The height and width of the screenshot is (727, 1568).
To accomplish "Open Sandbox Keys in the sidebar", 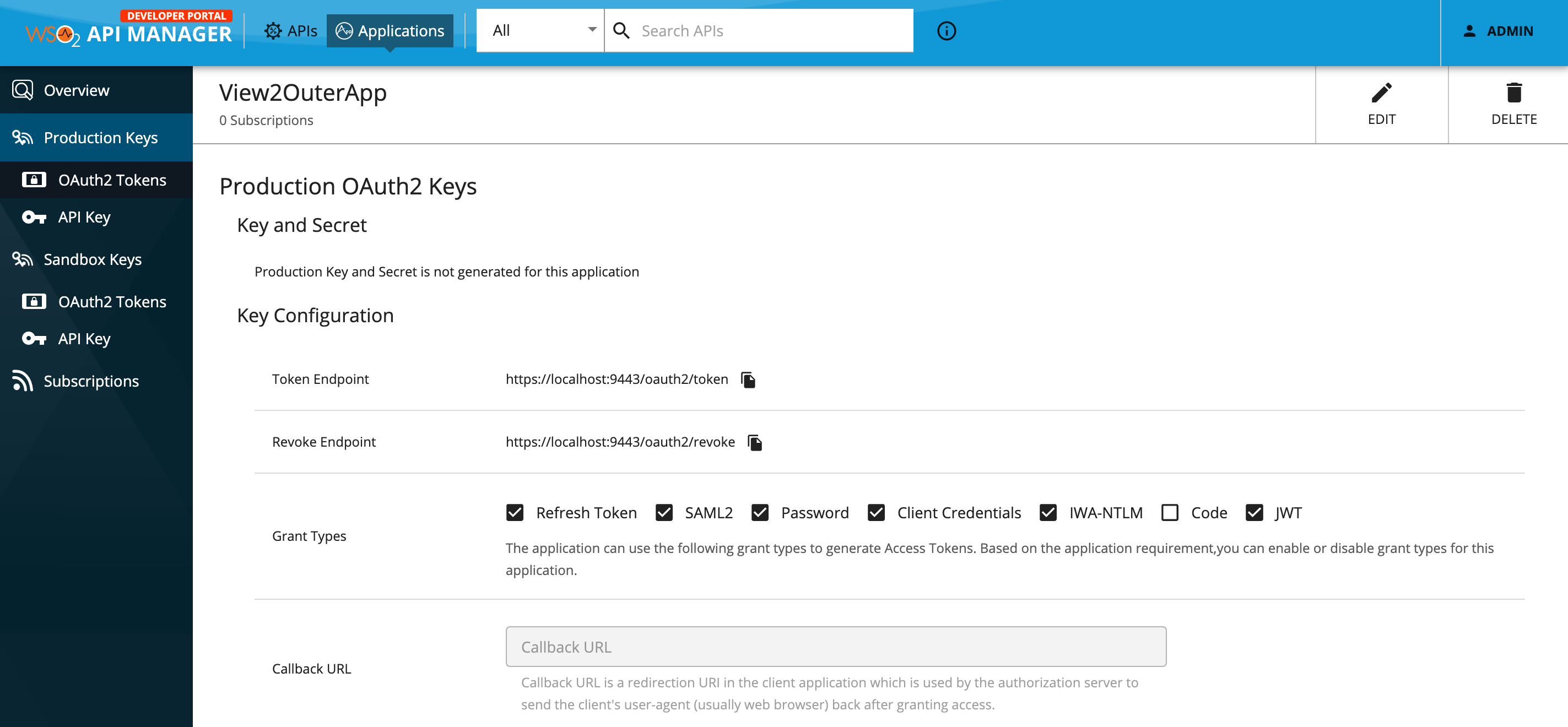I will [96, 260].
